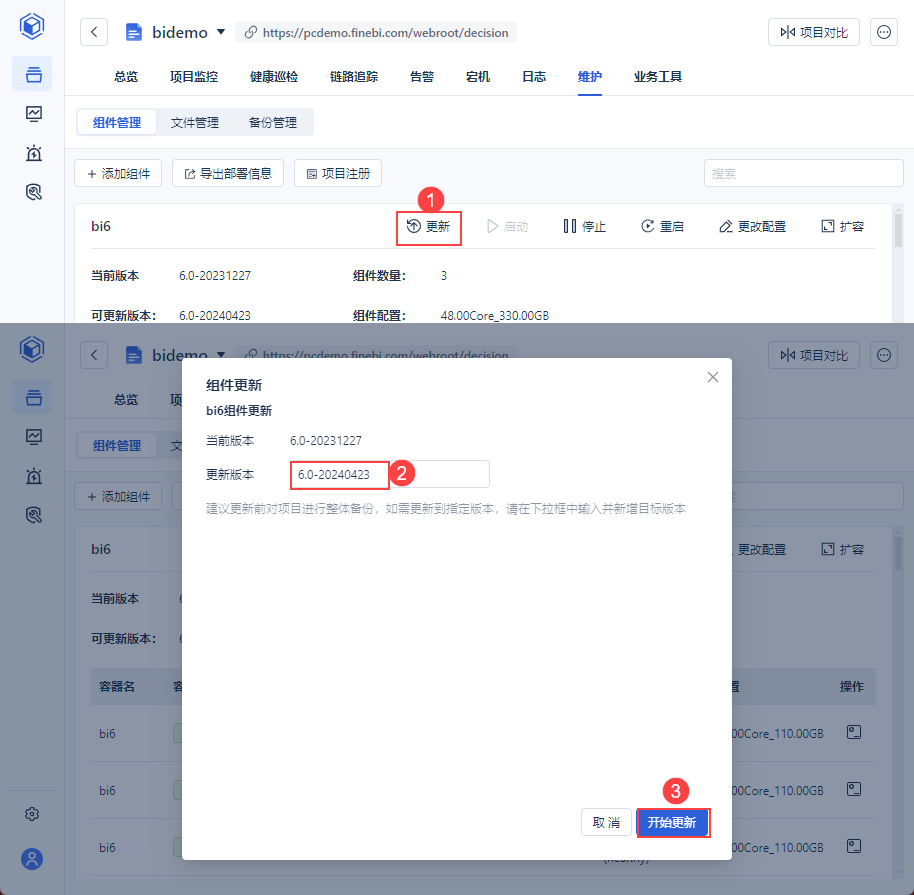Open the 更新版本 combo box in the dialog
The width and height of the screenshot is (914, 895).
pos(389,475)
